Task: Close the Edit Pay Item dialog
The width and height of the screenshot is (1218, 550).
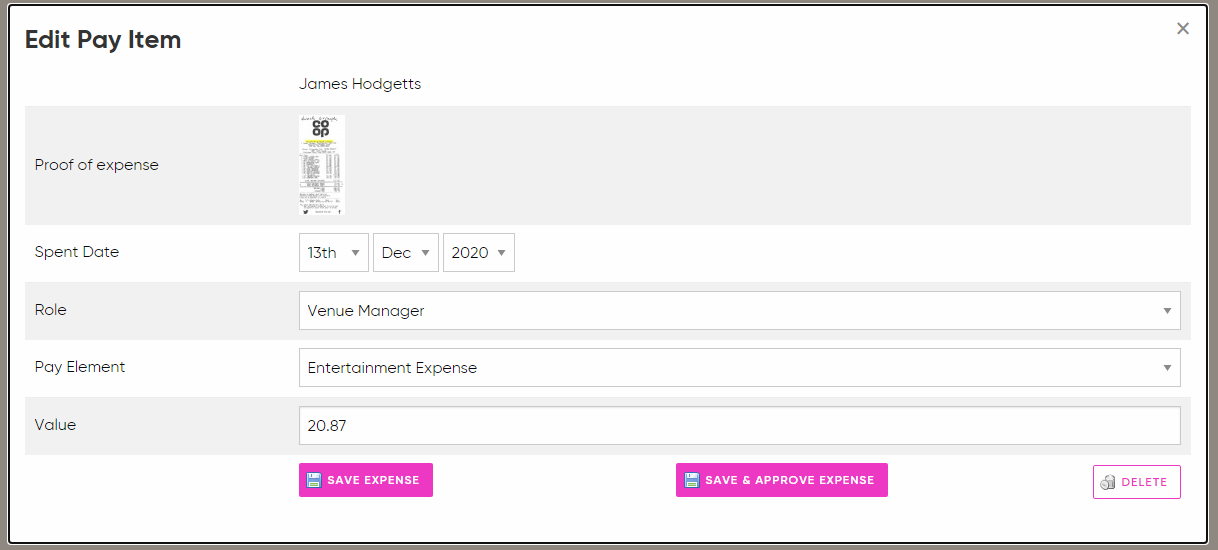Action: 1183,29
